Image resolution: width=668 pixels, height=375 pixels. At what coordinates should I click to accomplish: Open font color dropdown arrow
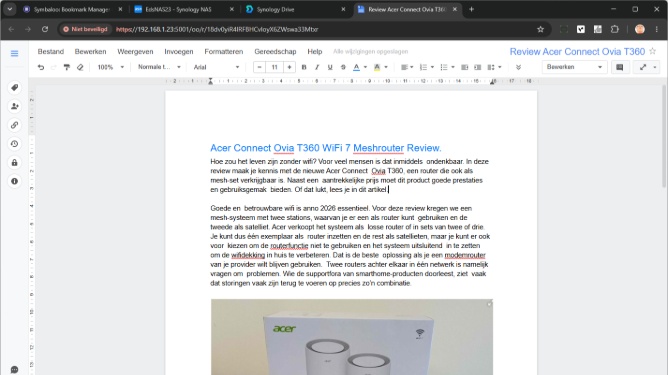366,67
